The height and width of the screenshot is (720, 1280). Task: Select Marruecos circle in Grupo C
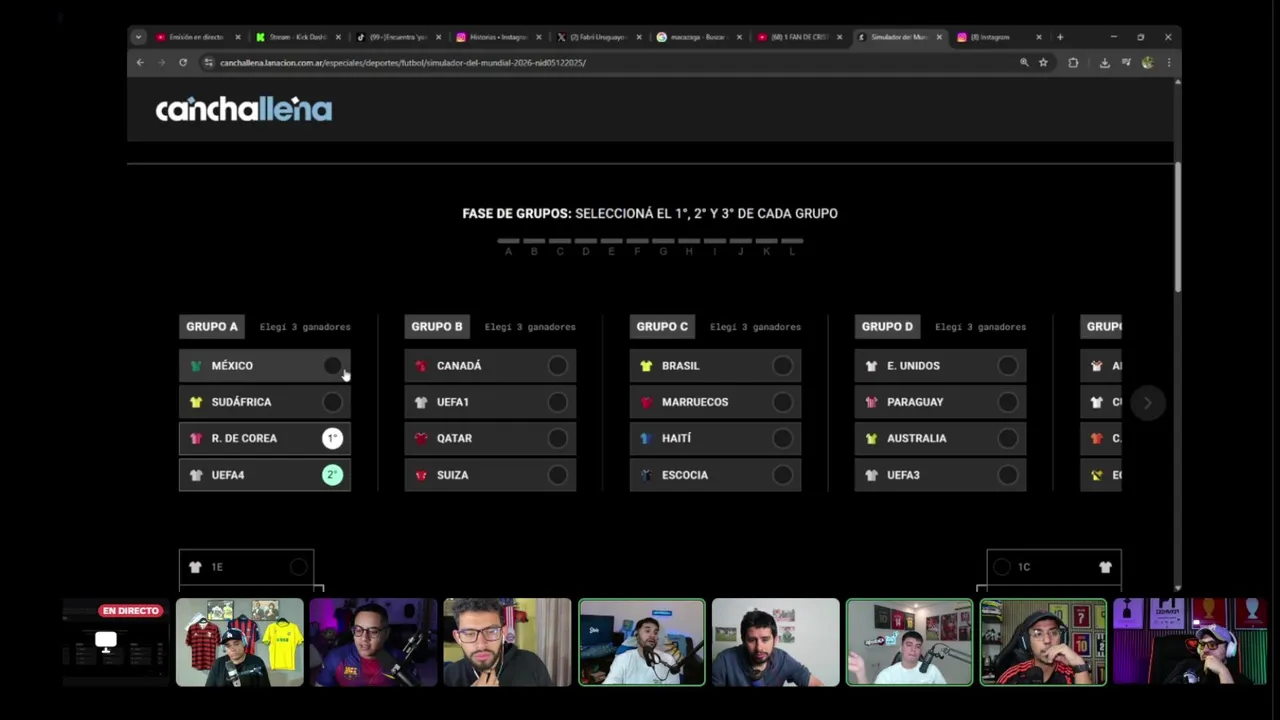(x=782, y=402)
